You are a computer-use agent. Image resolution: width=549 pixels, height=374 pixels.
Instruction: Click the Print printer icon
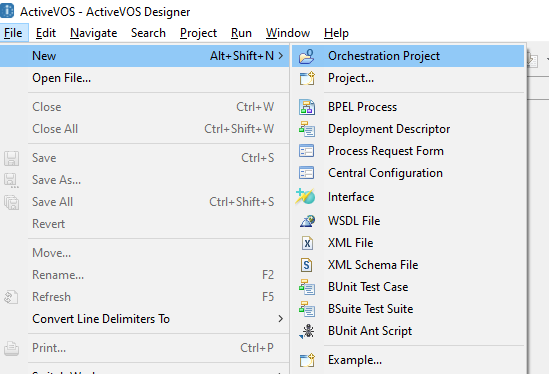11,348
